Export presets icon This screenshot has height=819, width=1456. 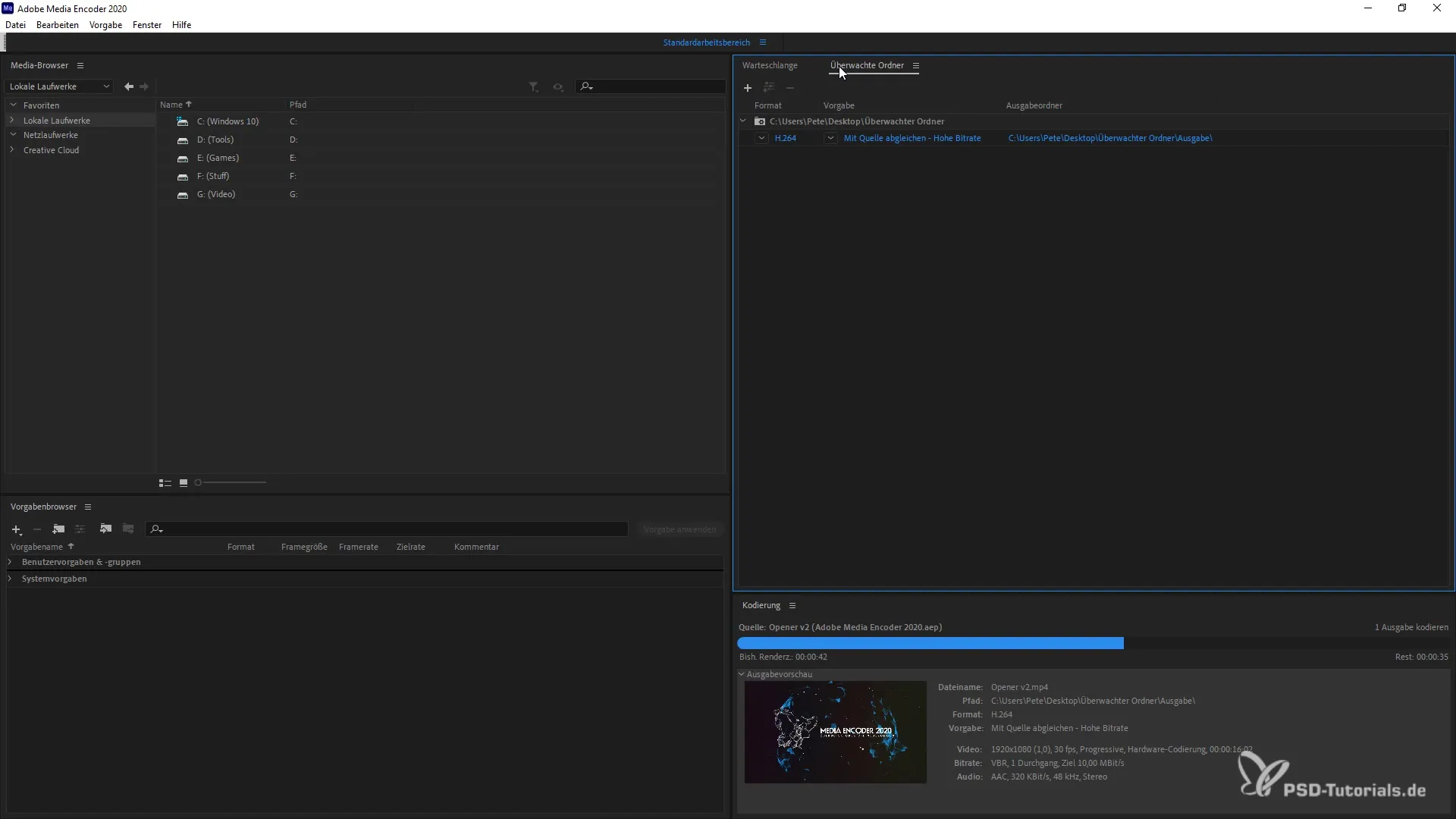[x=128, y=529]
